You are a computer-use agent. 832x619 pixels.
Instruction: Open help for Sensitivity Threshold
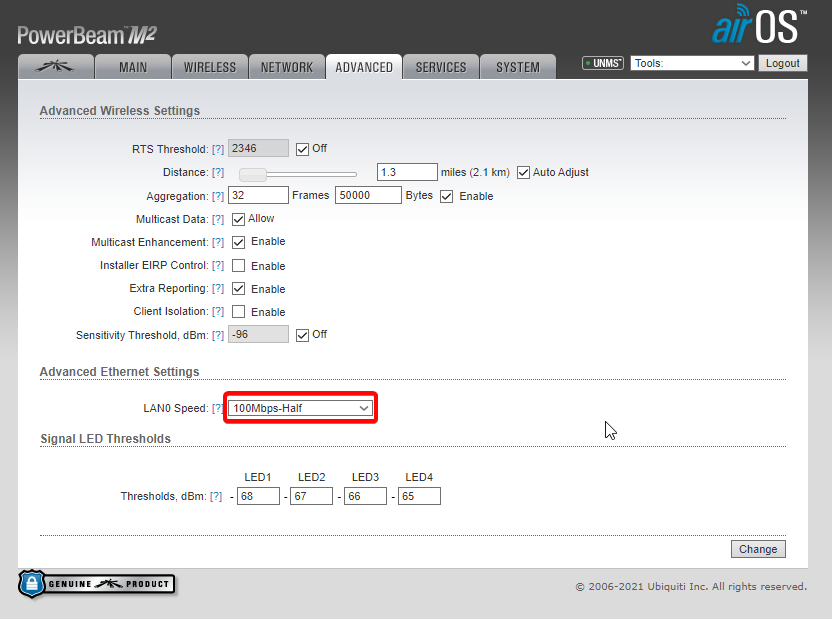point(217,335)
